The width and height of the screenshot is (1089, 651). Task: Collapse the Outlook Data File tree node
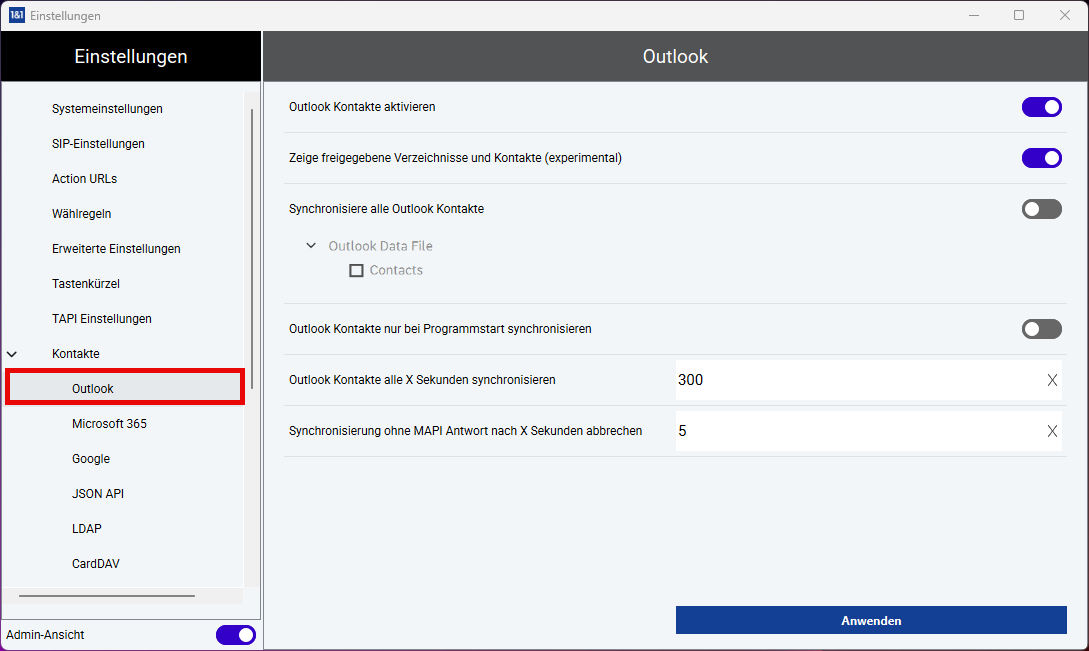pos(311,246)
